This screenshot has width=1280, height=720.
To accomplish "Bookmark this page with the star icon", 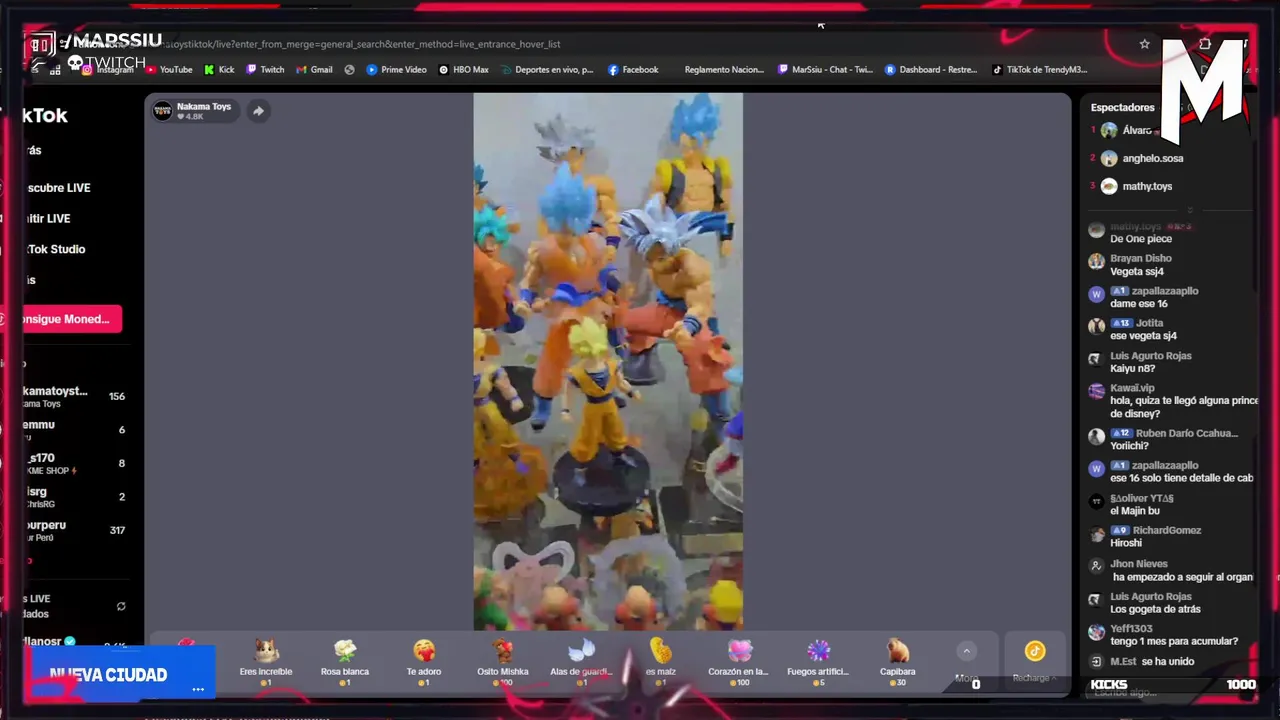I will [1144, 44].
